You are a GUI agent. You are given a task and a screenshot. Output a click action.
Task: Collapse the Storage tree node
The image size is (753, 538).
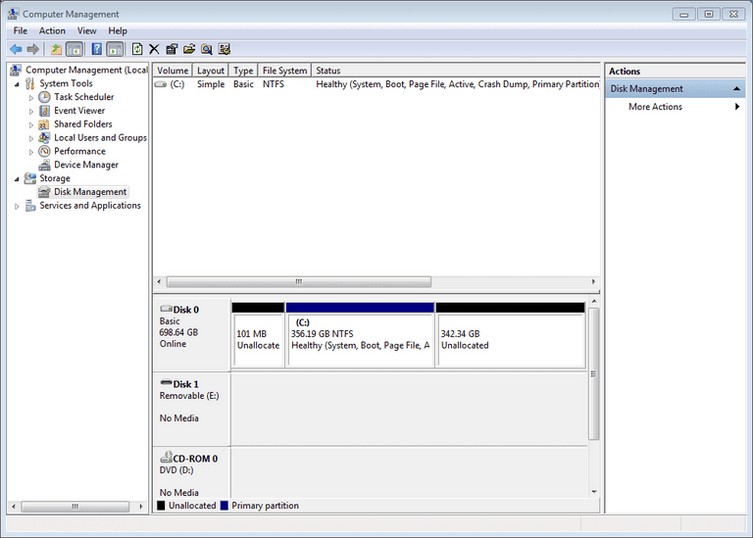(17, 179)
